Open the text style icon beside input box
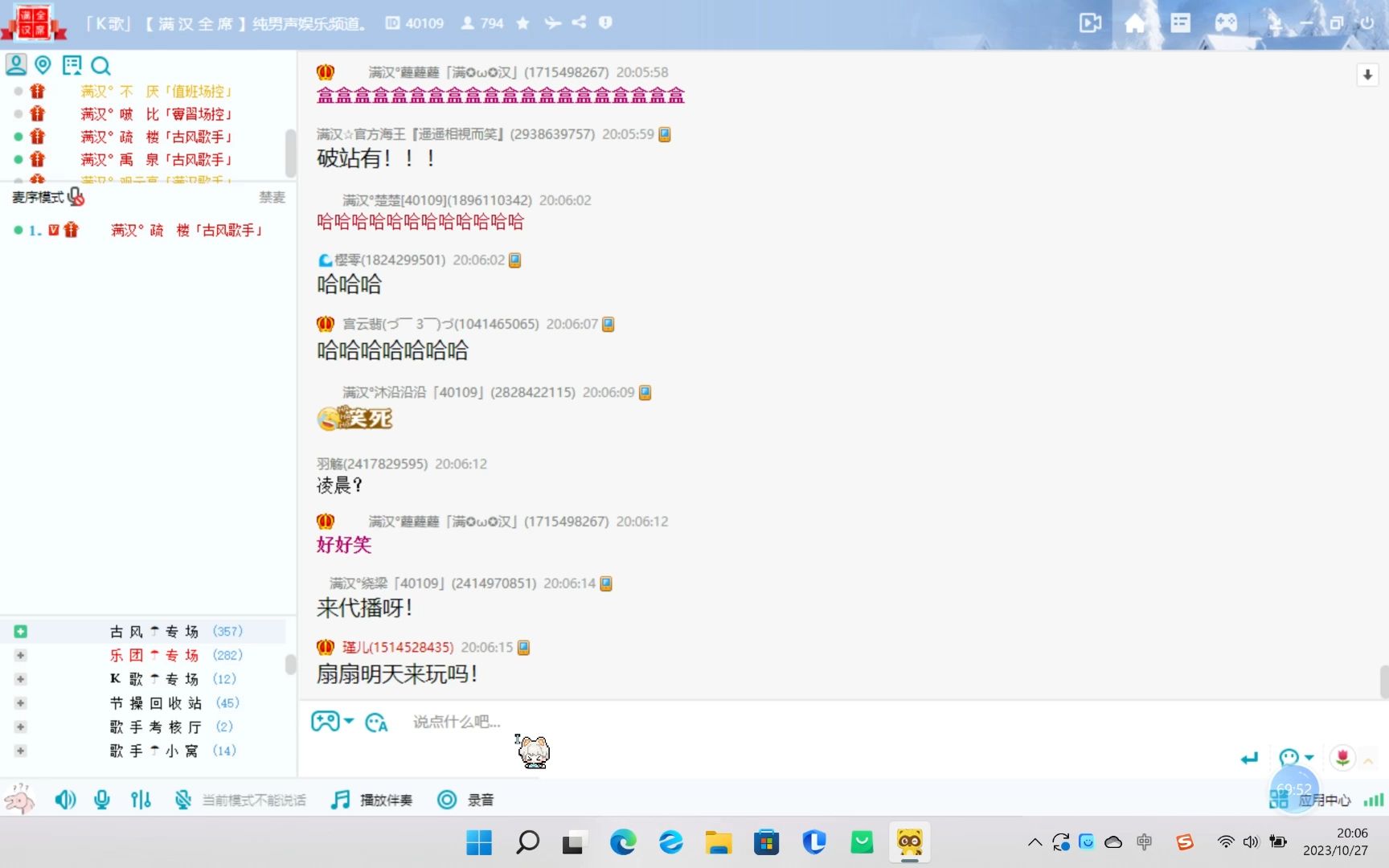Screen dimensions: 1389x868 coord(376,723)
